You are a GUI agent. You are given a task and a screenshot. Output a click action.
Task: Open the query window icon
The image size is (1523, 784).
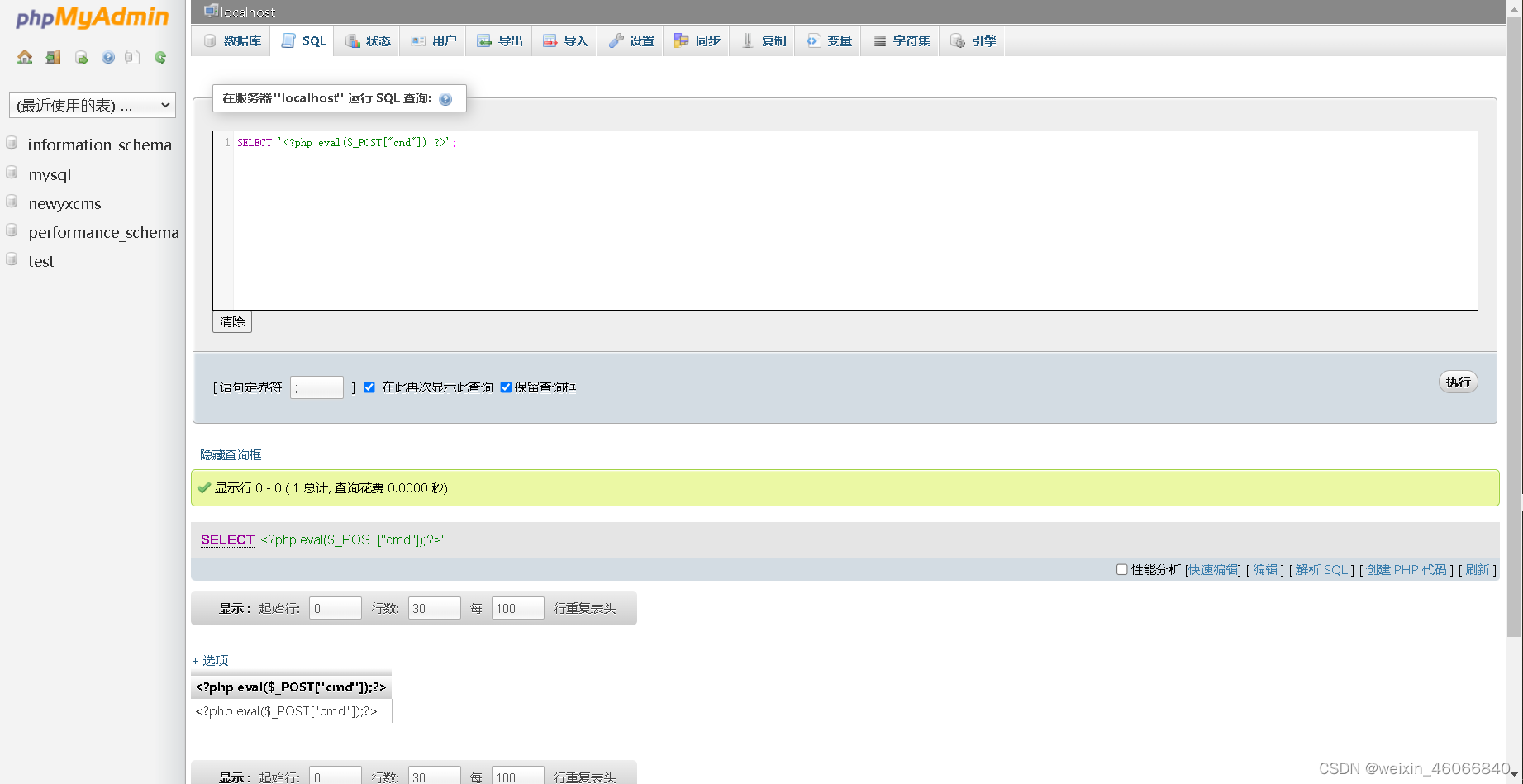coord(81,57)
